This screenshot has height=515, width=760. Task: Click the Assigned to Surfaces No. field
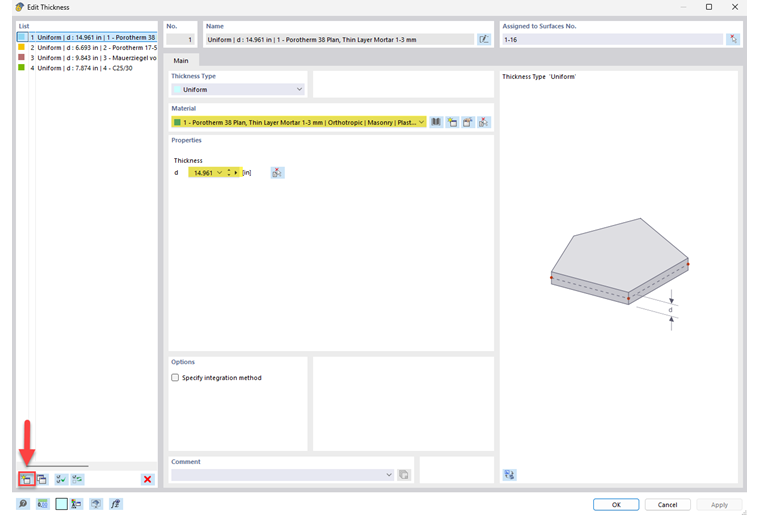613,40
